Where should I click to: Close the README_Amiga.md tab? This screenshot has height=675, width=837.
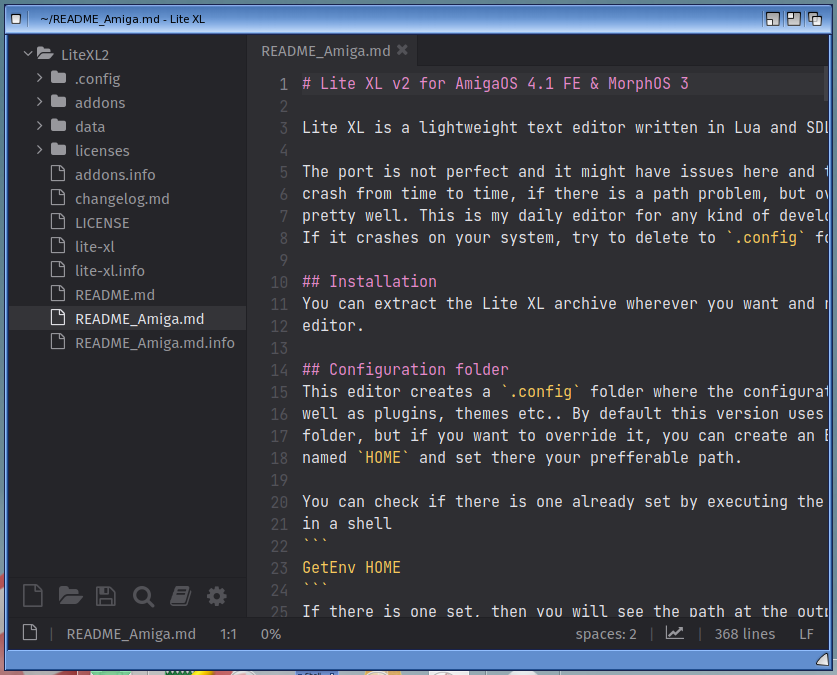402,50
